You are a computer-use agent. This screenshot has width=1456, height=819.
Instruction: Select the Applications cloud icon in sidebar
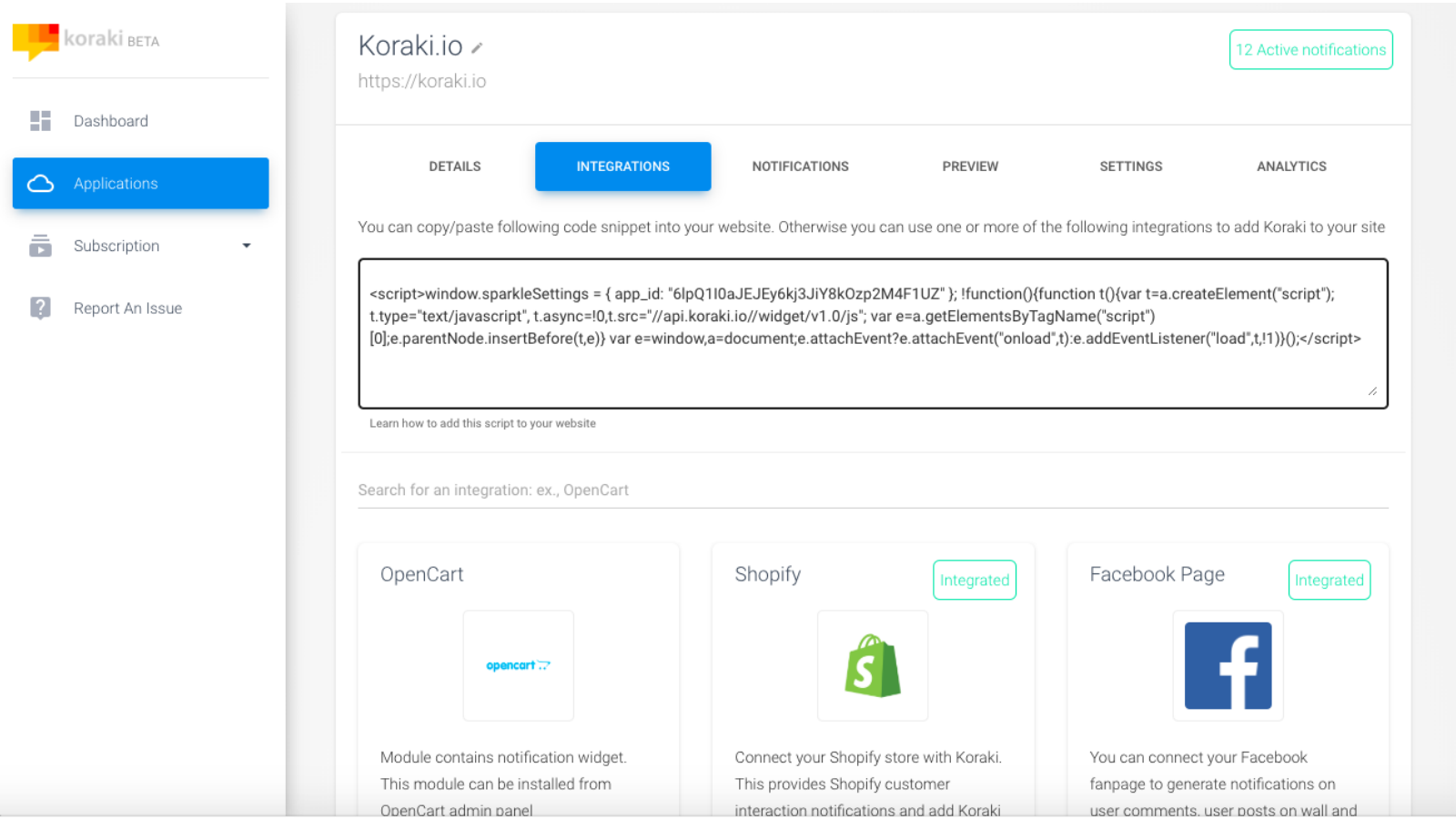pyautogui.click(x=41, y=183)
